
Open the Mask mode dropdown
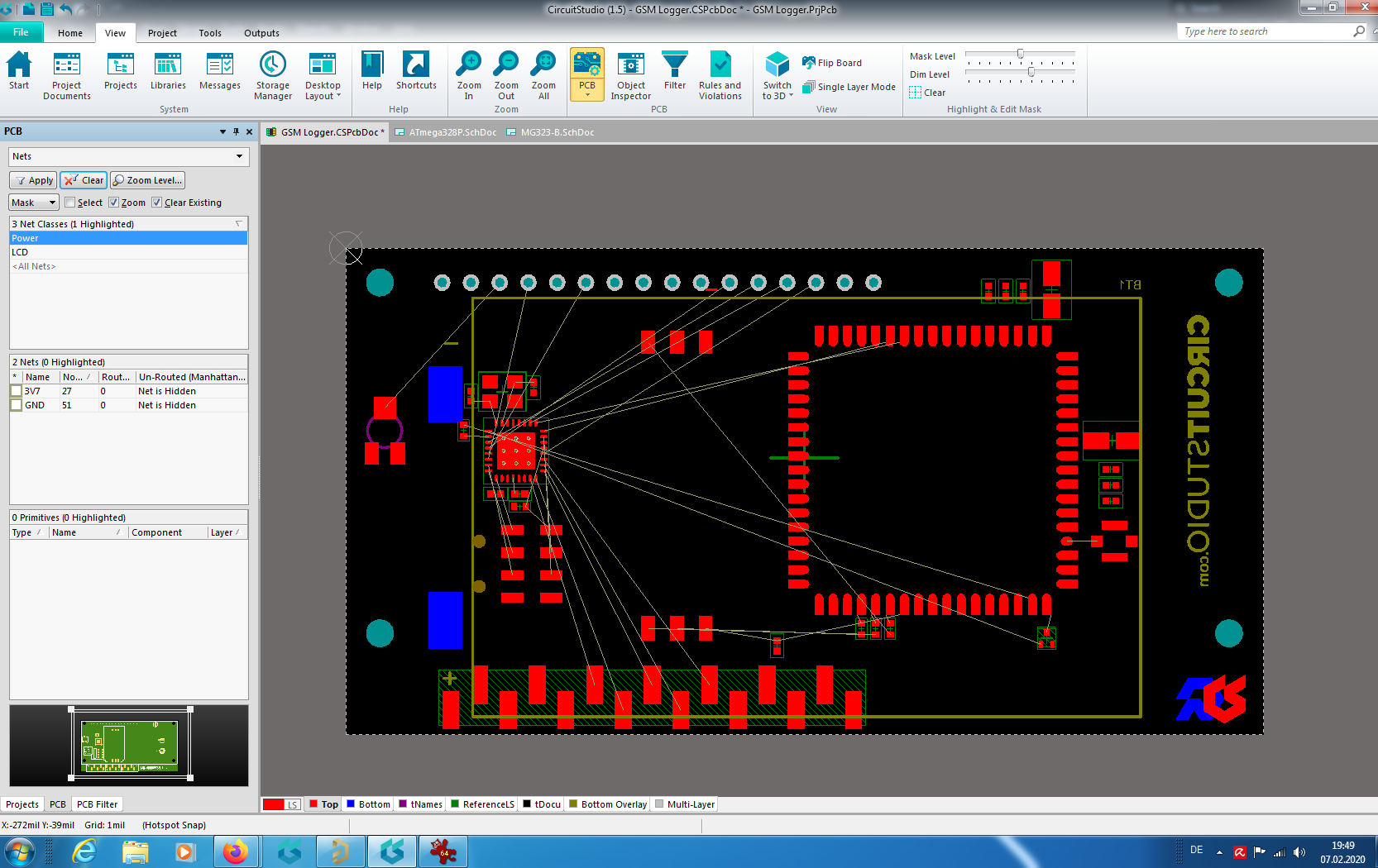33,203
